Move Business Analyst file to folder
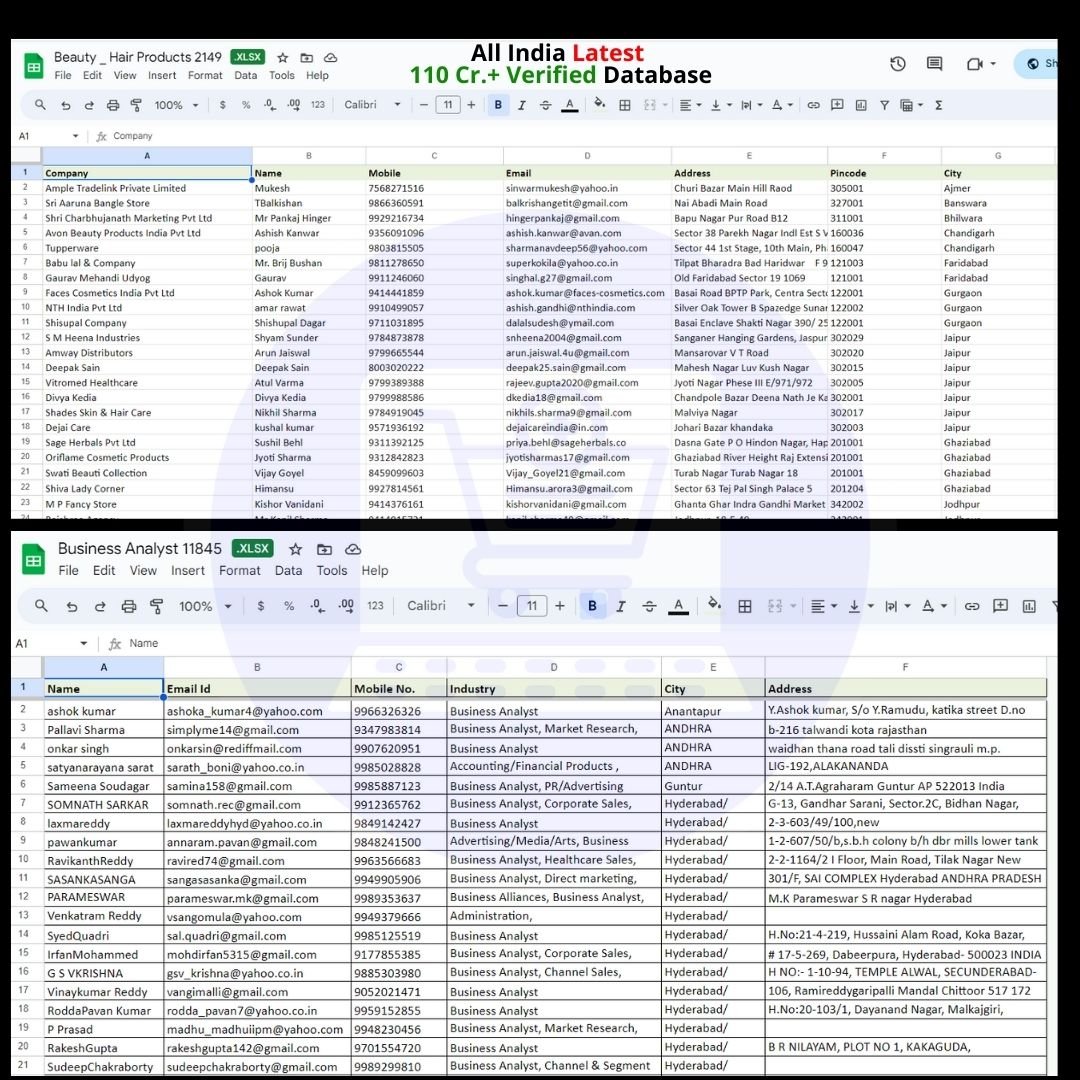The image size is (1080, 1080). pyautogui.click(x=324, y=550)
